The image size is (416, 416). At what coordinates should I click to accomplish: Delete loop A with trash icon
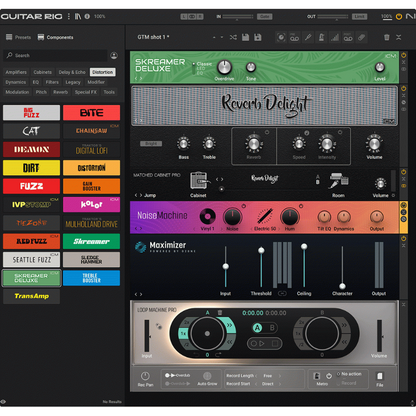tap(220, 312)
